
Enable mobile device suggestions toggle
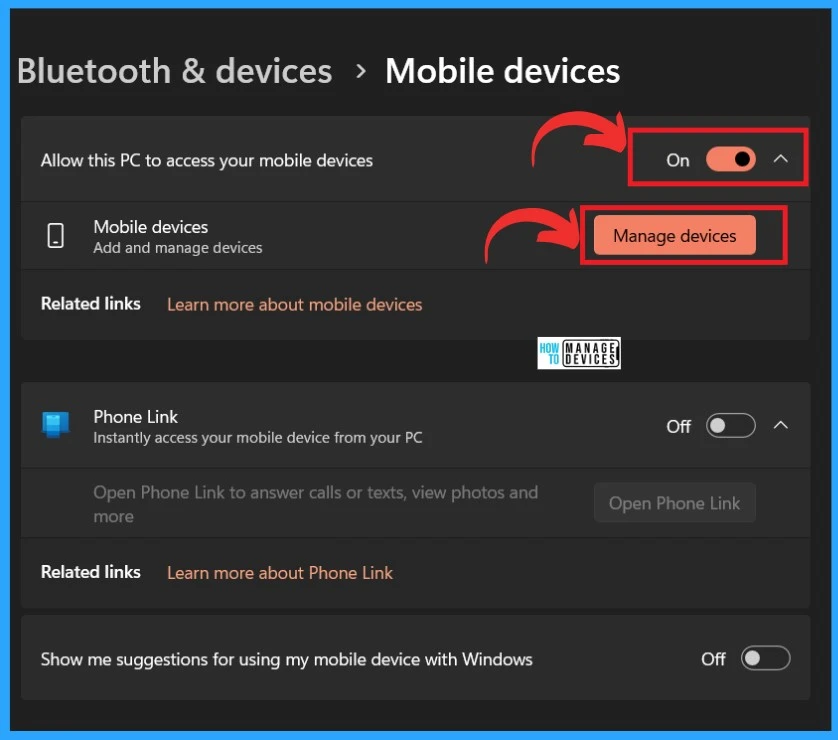tap(765, 658)
